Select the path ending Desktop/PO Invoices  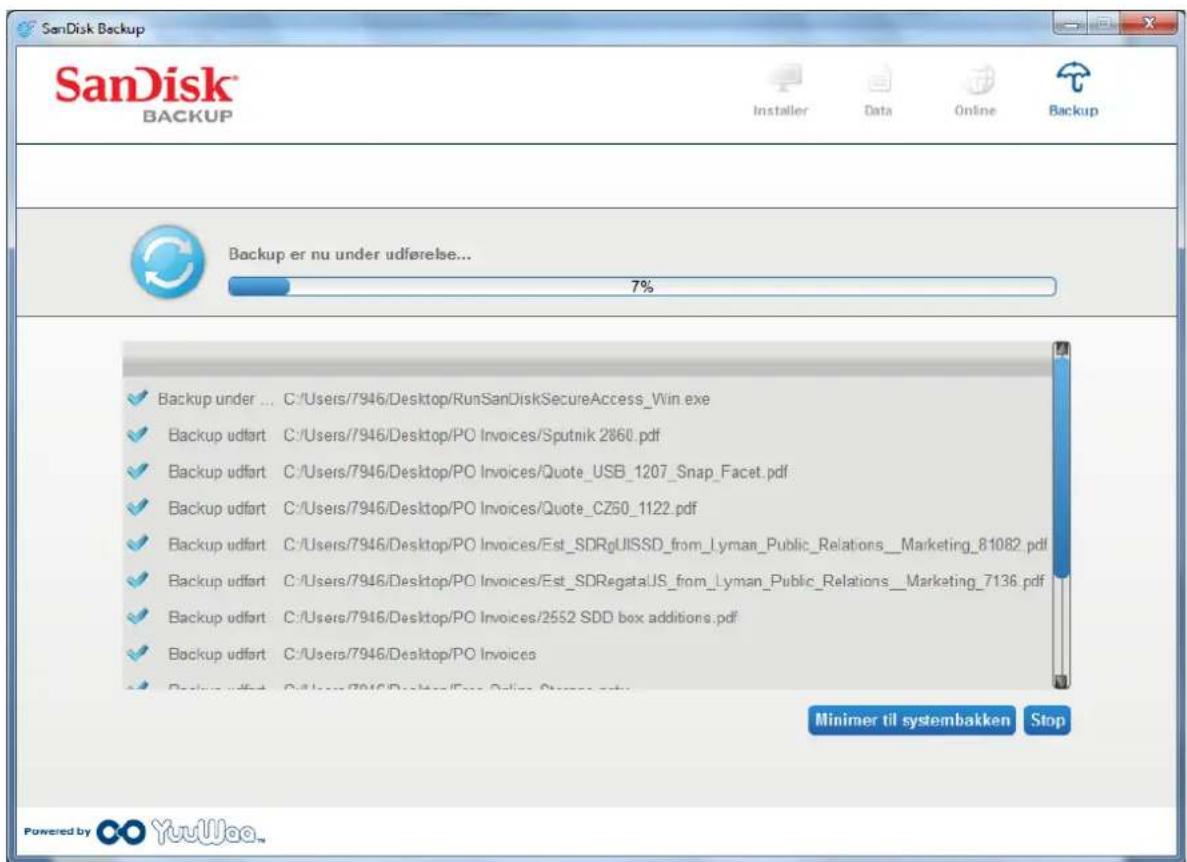tap(410, 654)
